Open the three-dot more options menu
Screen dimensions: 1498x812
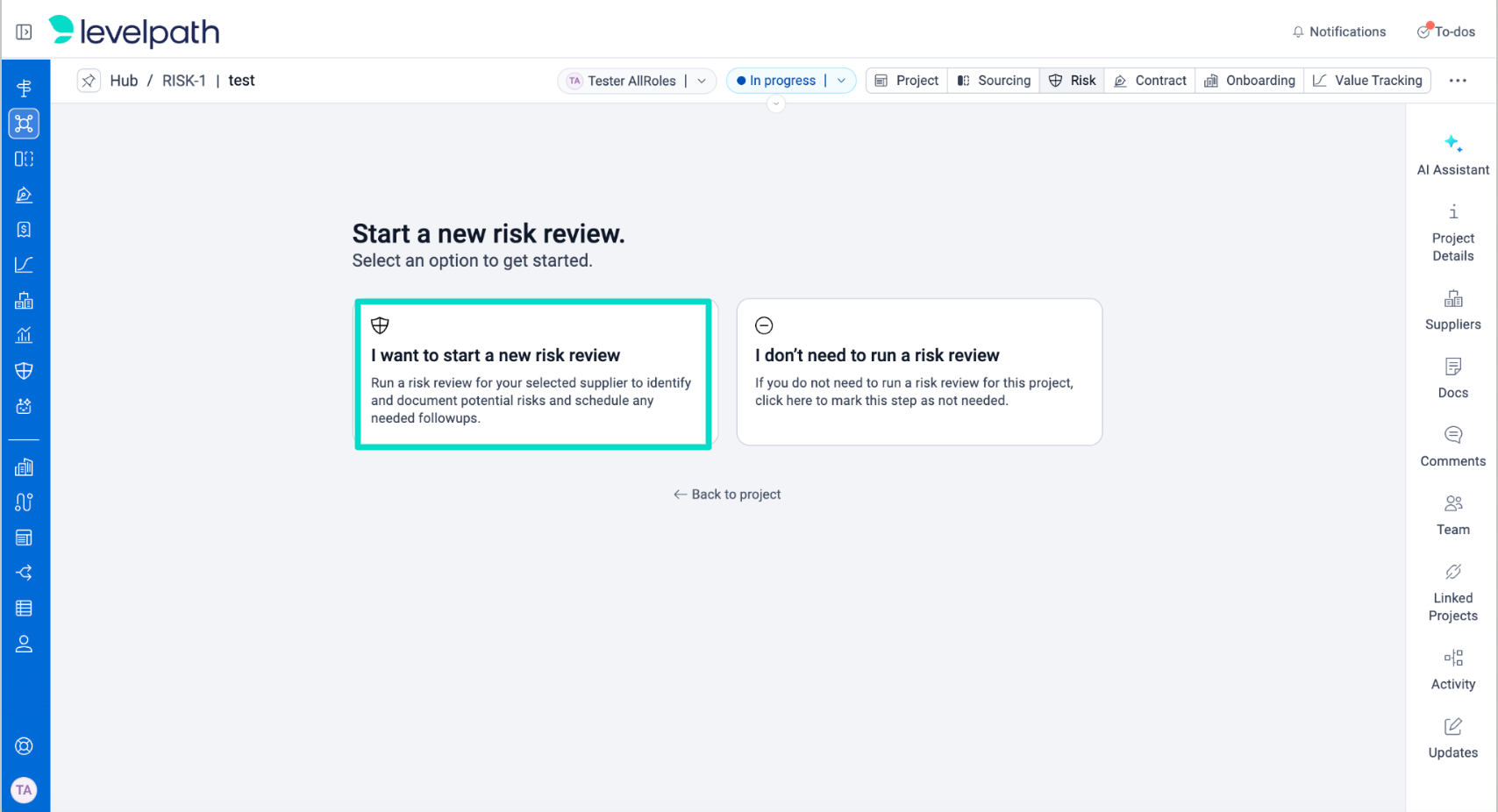coord(1458,81)
